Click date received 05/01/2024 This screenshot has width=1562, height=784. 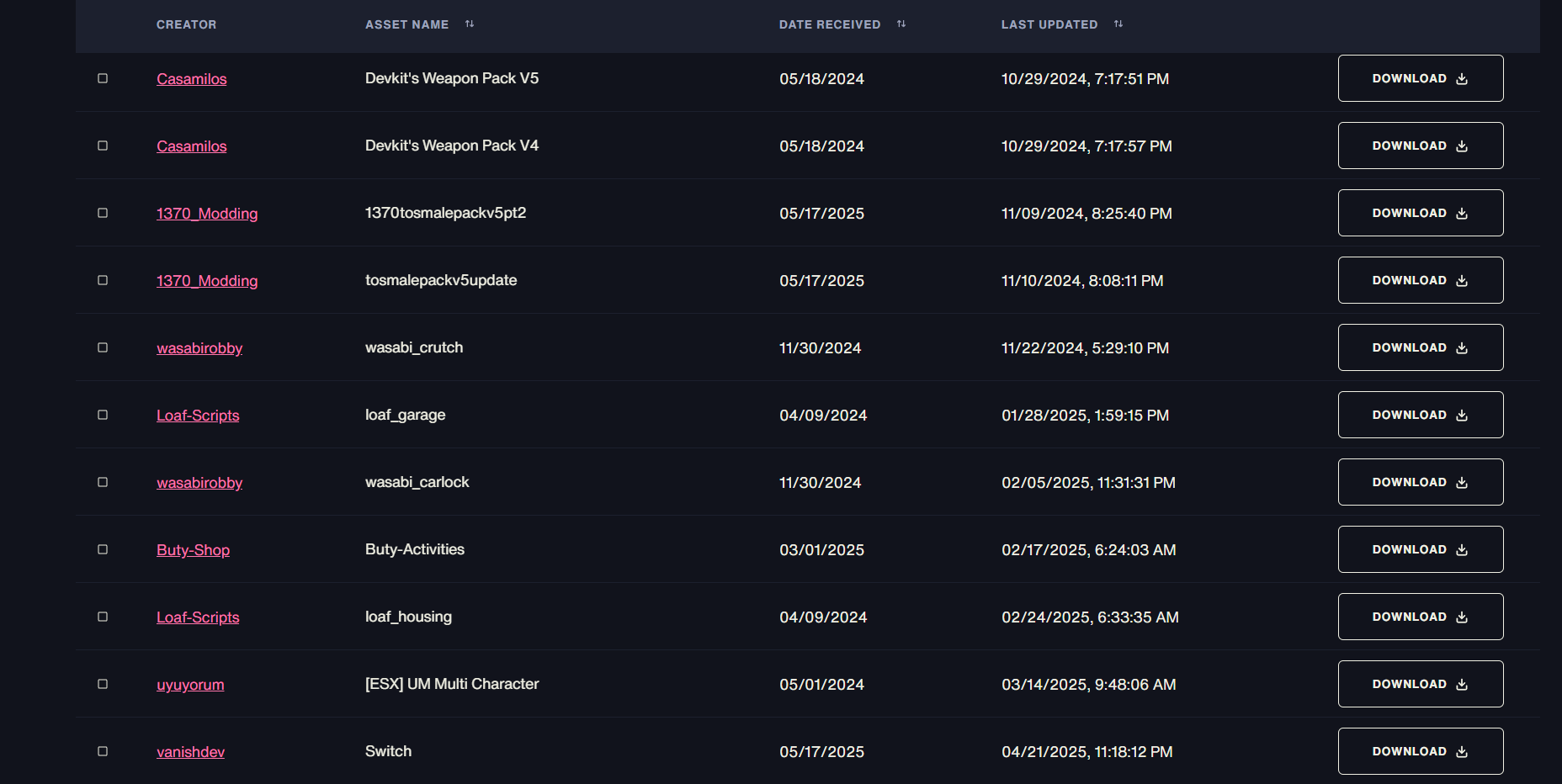click(821, 685)
